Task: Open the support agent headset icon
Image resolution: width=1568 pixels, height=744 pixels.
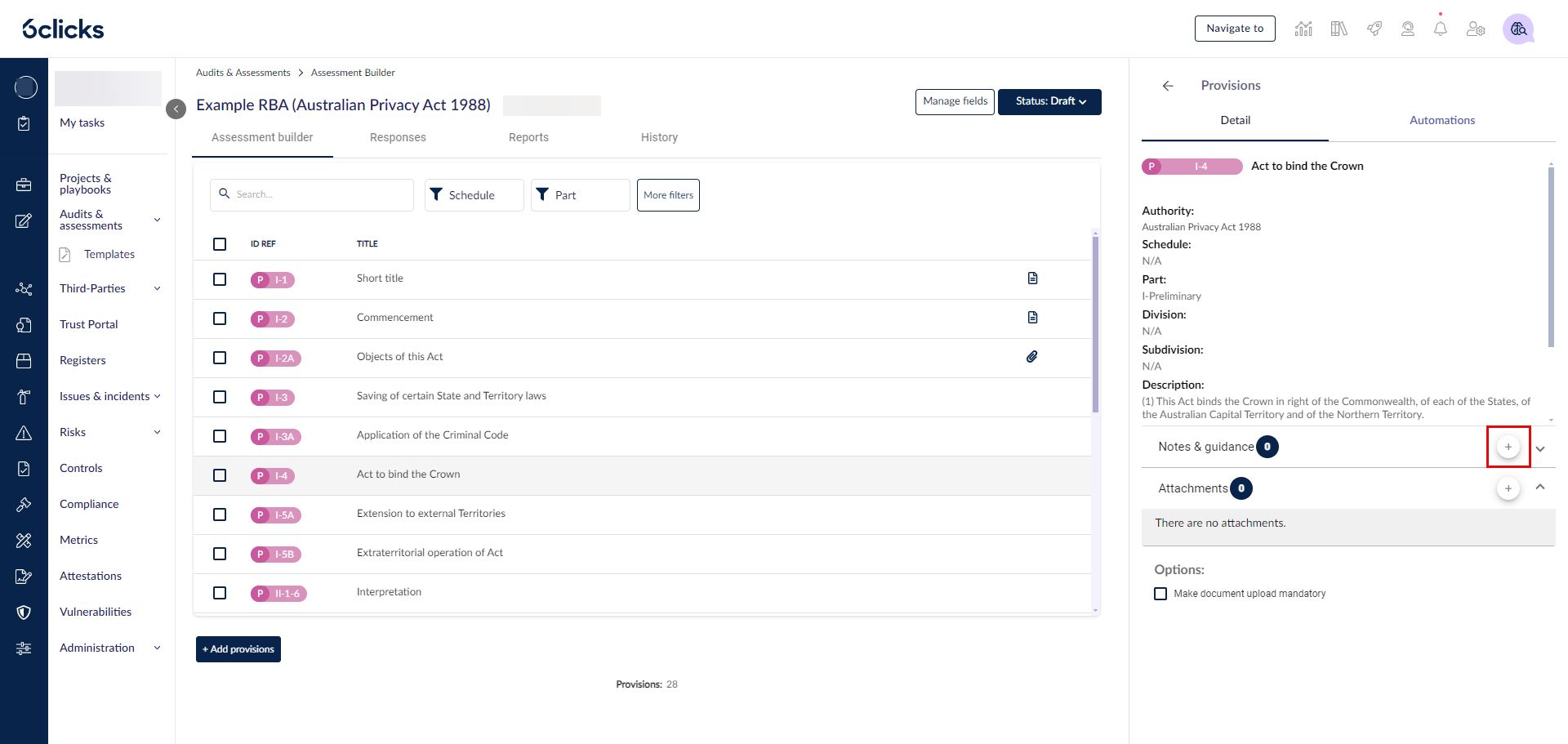Action: click(1408, 29)
